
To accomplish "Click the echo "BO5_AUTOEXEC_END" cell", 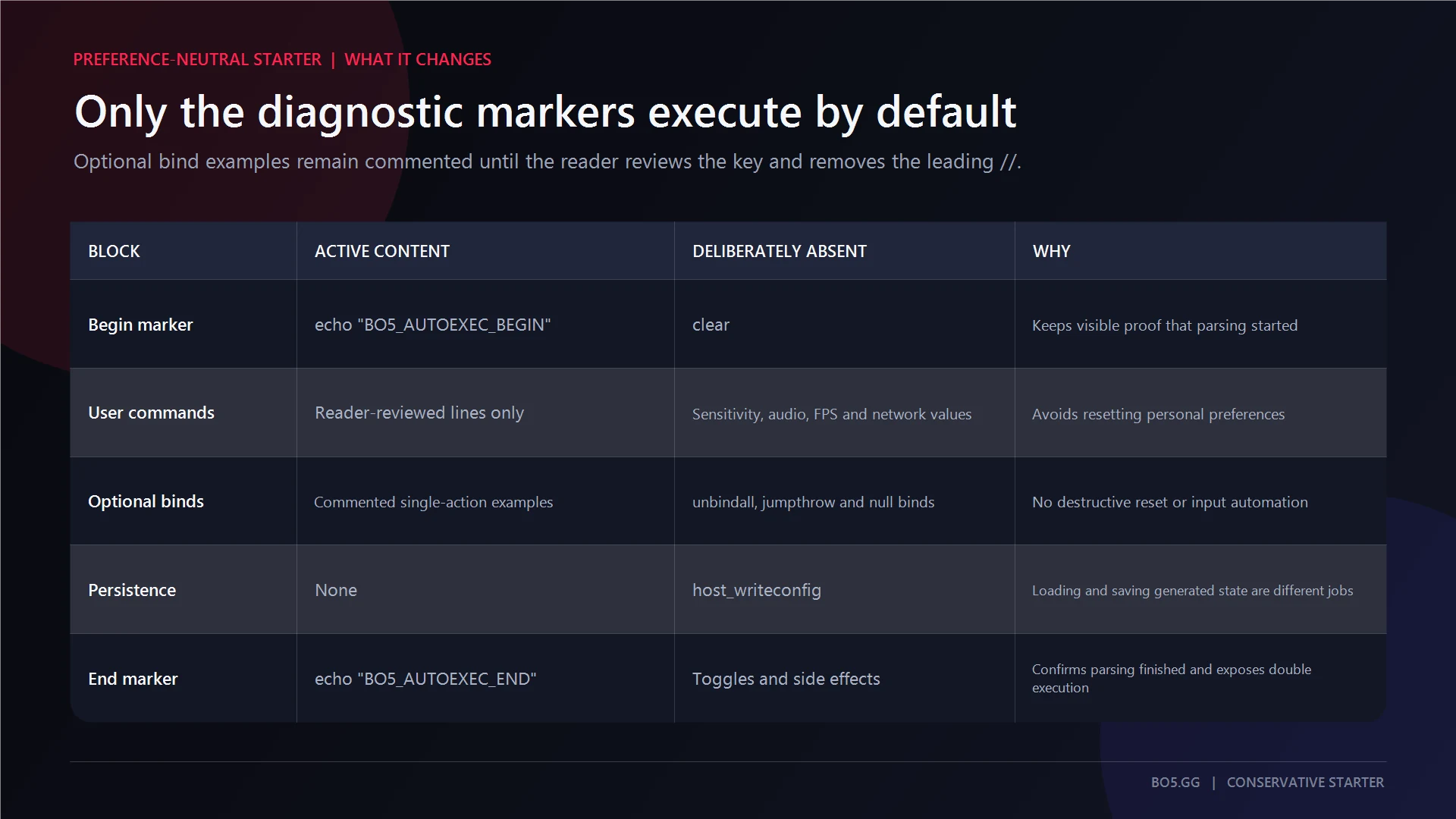I will 425,679.
